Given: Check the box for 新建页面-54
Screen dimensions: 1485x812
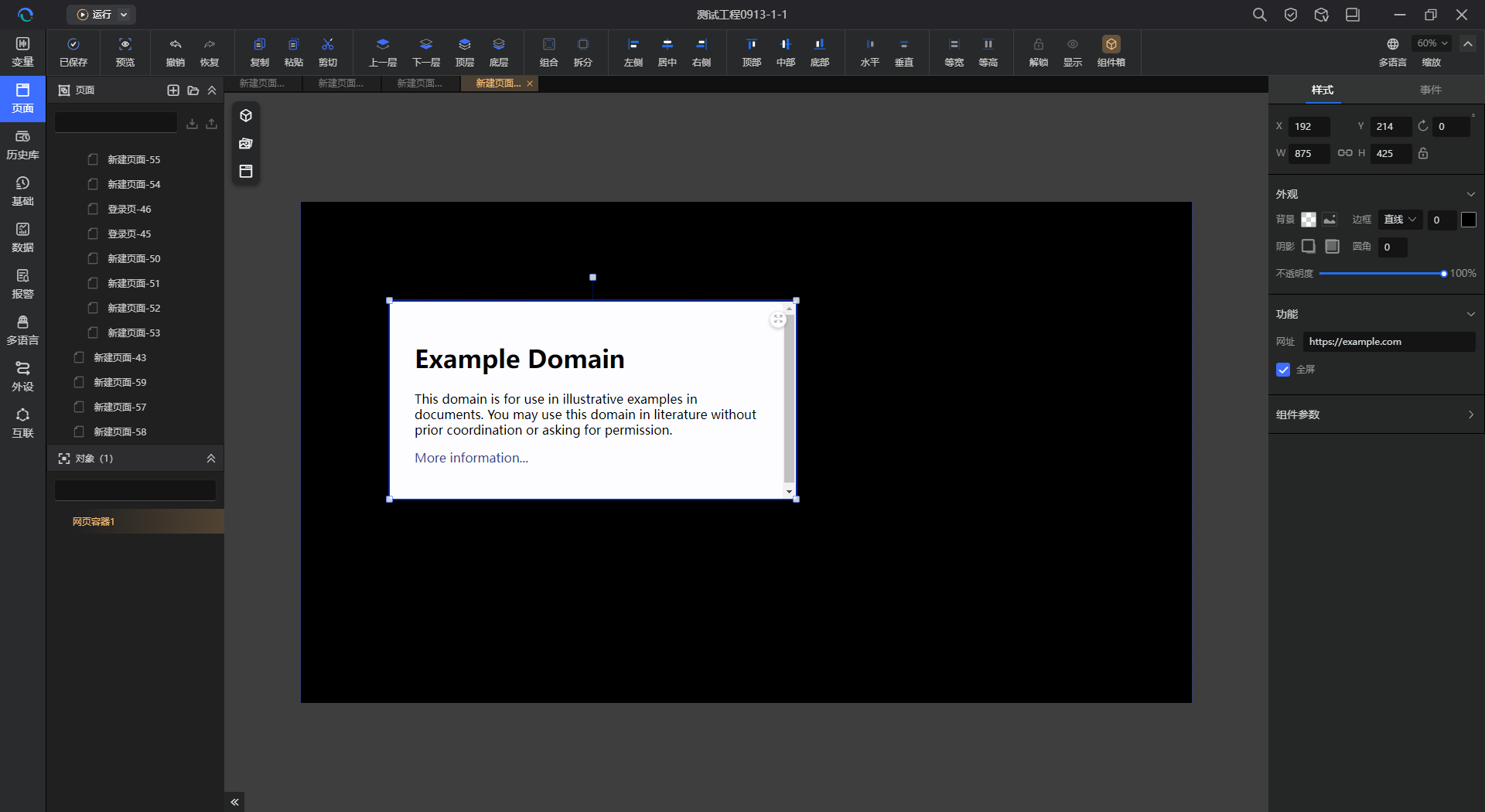Looking at the screenshot, I should pyautogui.click(x=93, y=184).
